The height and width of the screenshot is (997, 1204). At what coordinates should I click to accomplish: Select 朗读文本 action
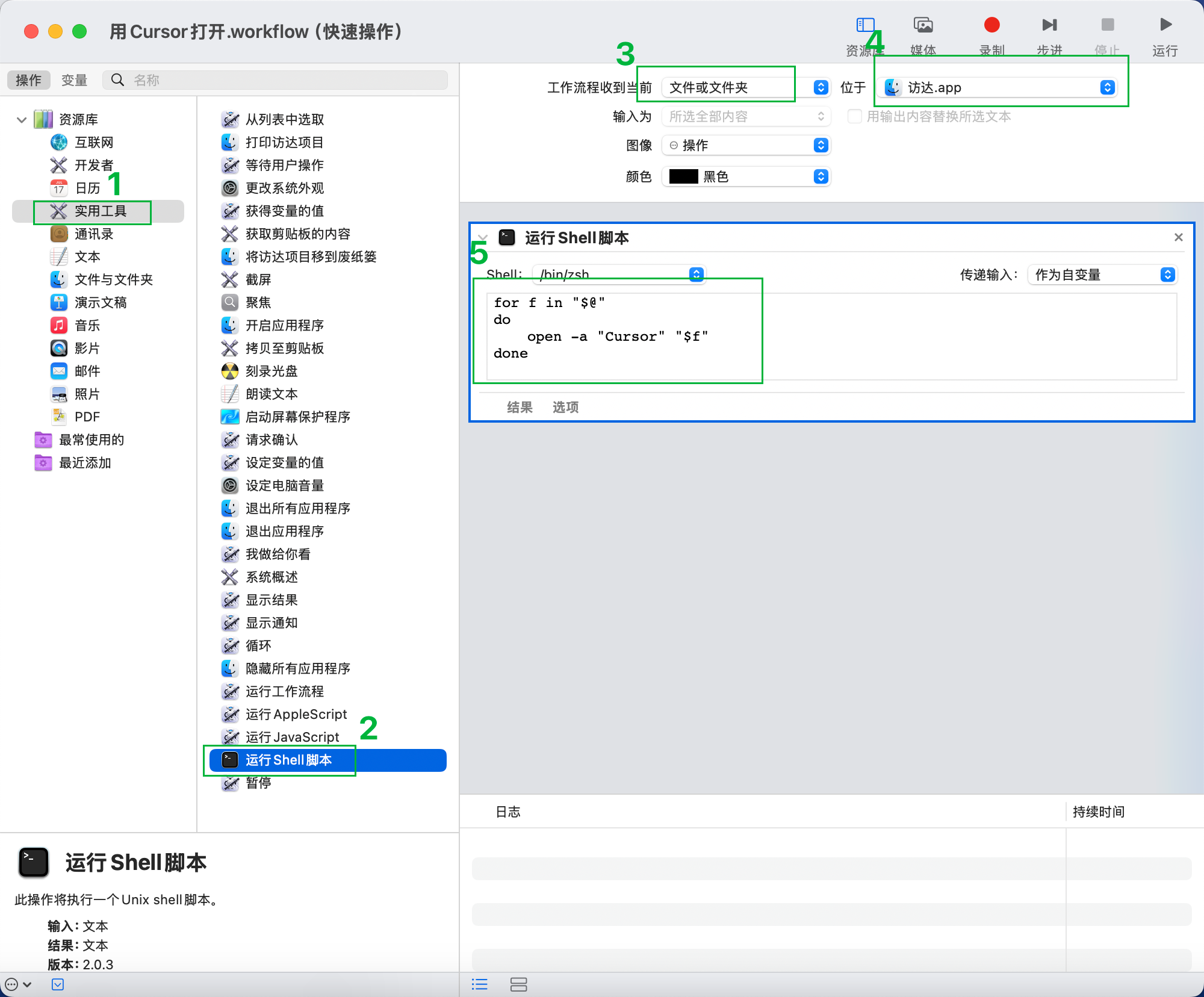tap(272, 394)
